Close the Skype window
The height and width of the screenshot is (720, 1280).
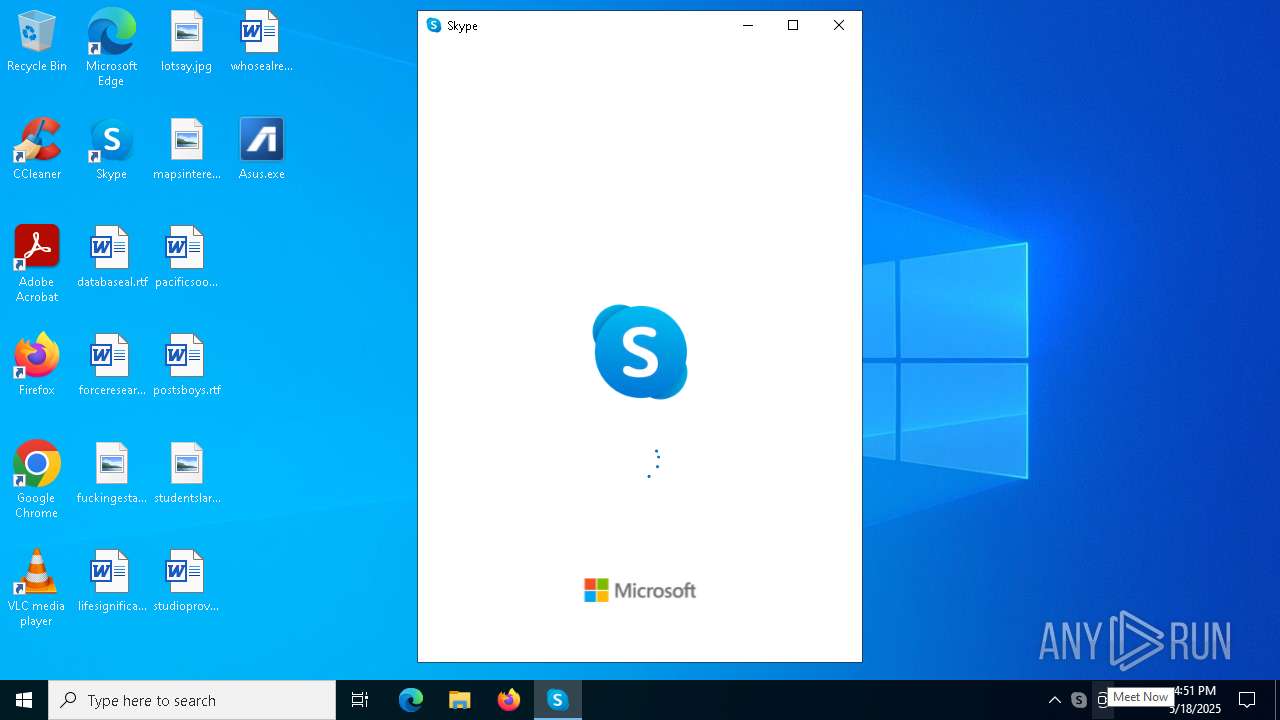tap(839, 26)
